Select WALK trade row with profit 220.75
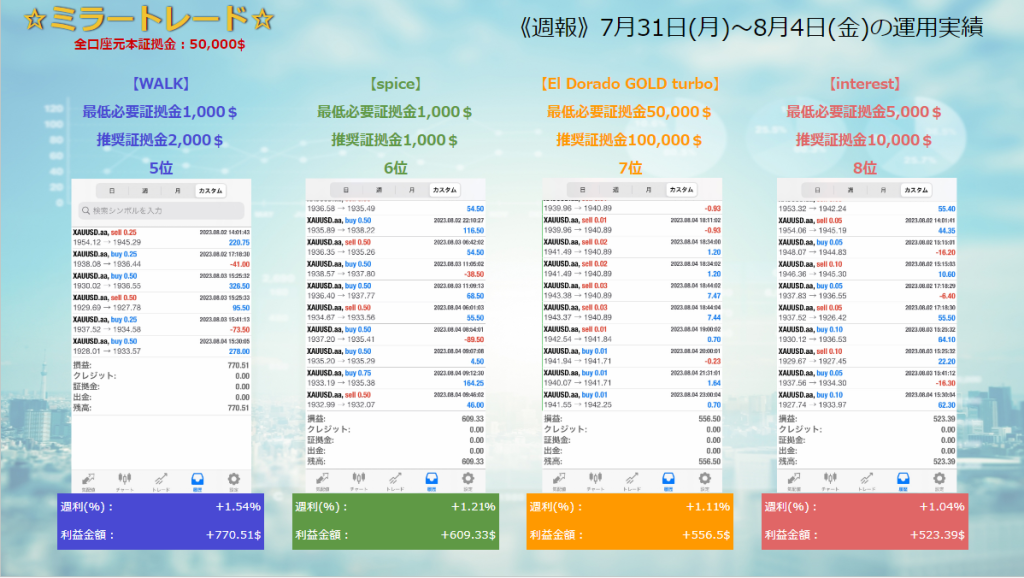The image size is (1024, 578). pyautogui.click(x=161, y=237)
